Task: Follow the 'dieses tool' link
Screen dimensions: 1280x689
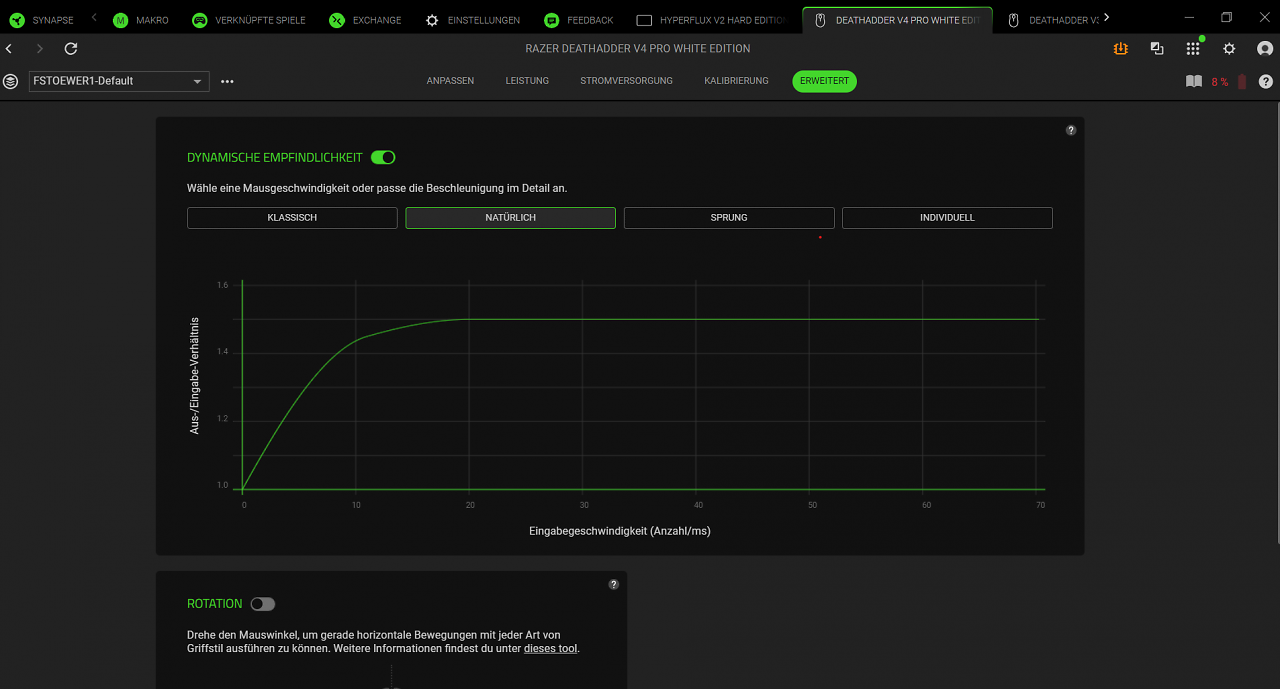Action: (x=550, y=648)
